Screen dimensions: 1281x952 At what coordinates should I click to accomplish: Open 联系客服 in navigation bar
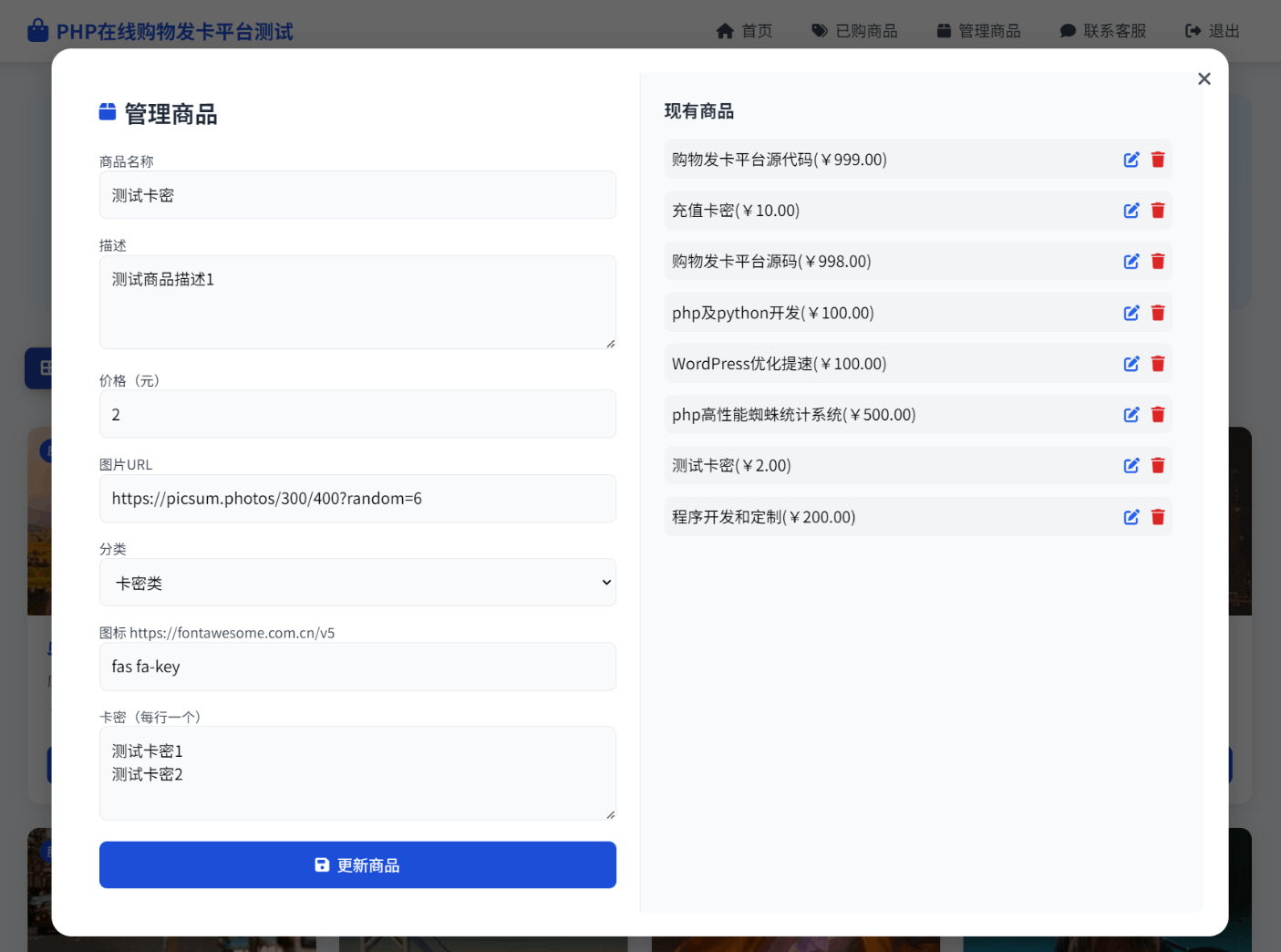tap(1103, 31)
